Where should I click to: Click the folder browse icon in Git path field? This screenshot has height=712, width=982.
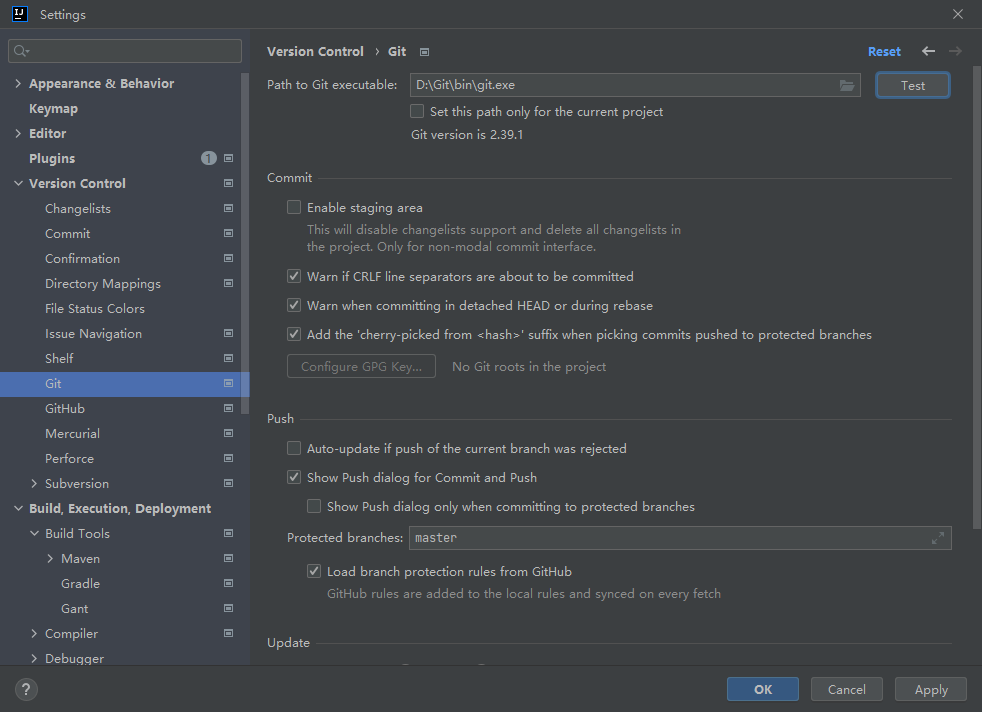(847, 85)
